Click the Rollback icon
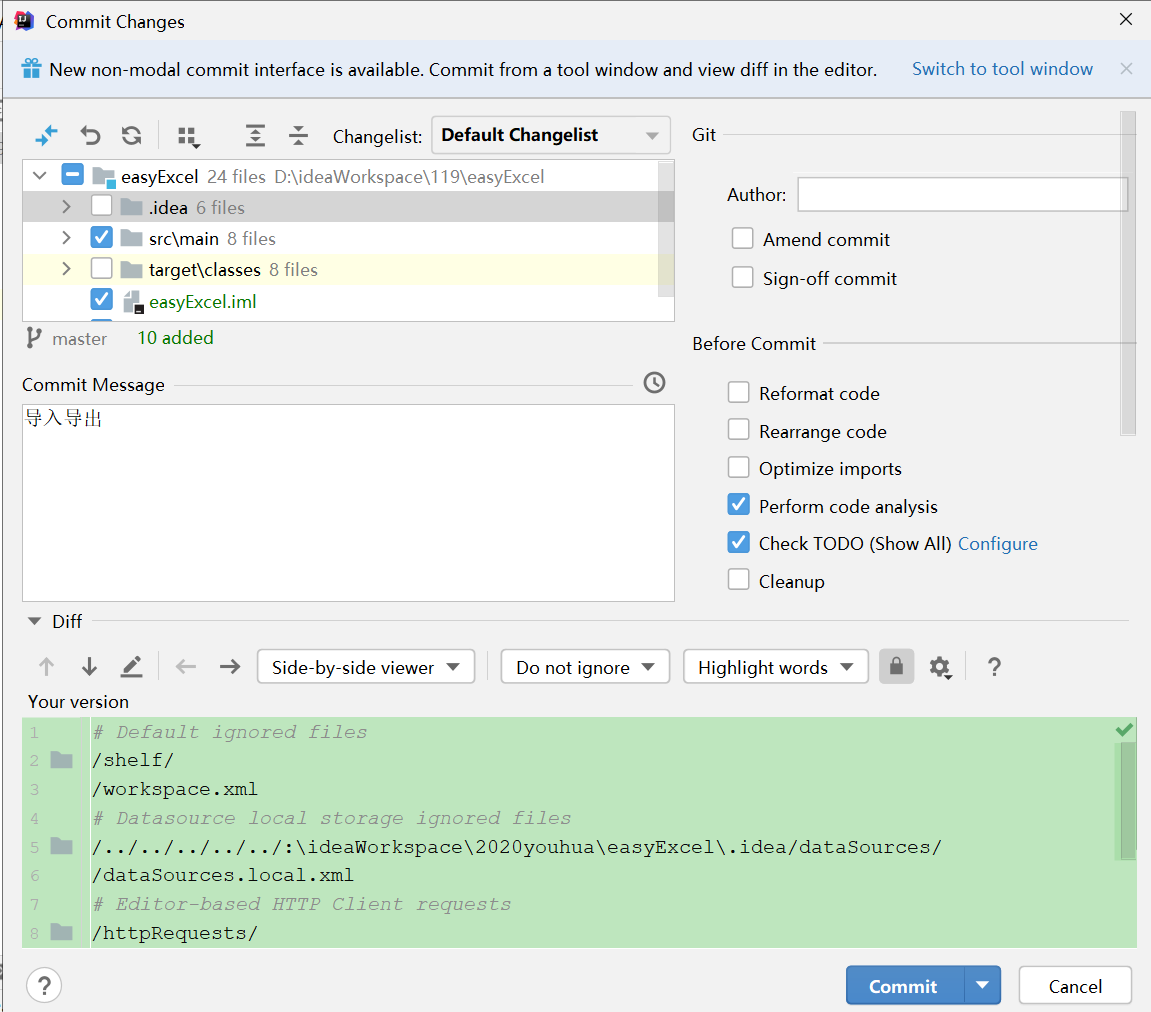This screenshot has width=1151, height=1012. coord(90,136)
